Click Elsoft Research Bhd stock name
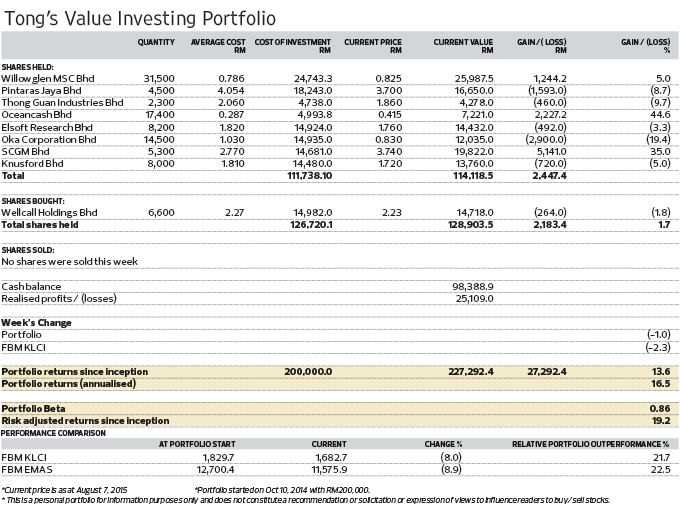 (x=47, y=127)
